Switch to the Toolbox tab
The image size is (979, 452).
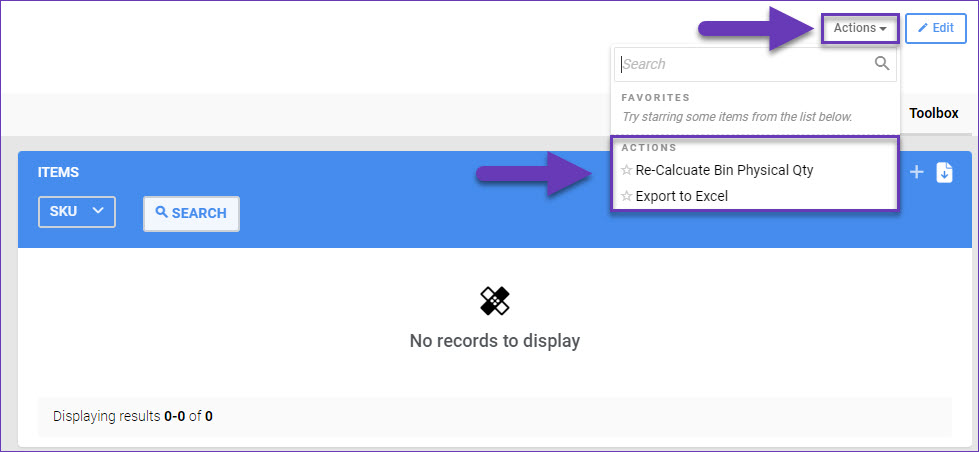click(x=933, y=113)
